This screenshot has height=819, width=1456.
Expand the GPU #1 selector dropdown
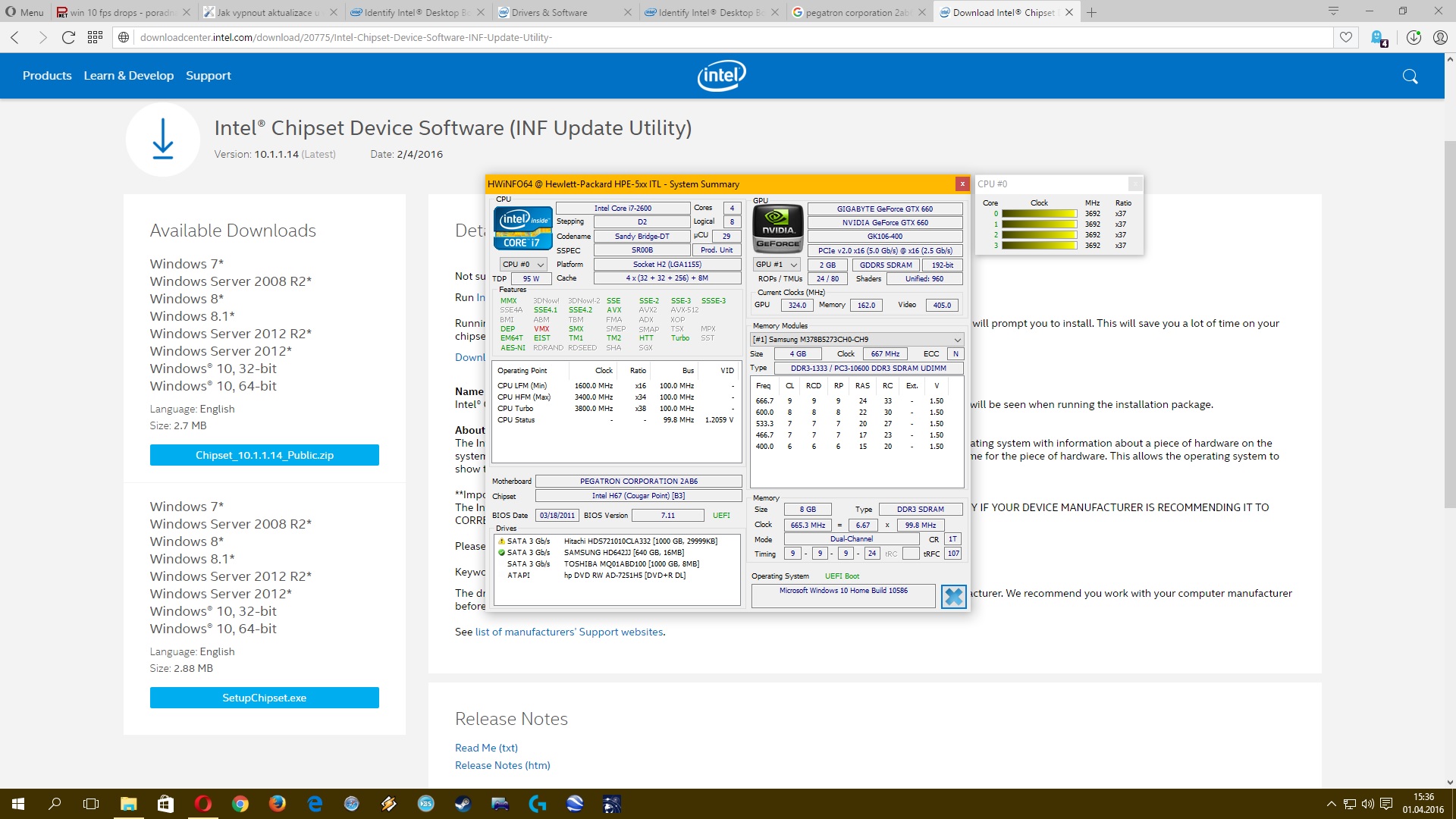point(777,265)
